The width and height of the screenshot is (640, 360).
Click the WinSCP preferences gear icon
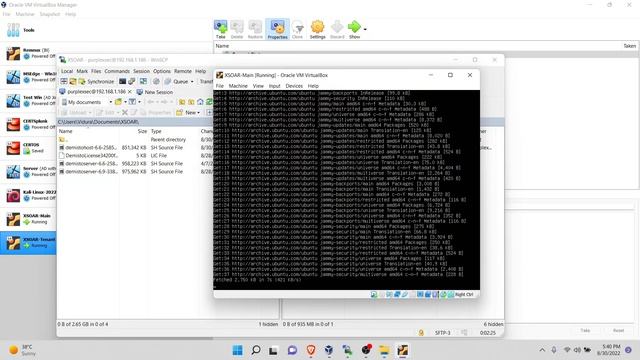pyautogui.click(x=156, y=81)
